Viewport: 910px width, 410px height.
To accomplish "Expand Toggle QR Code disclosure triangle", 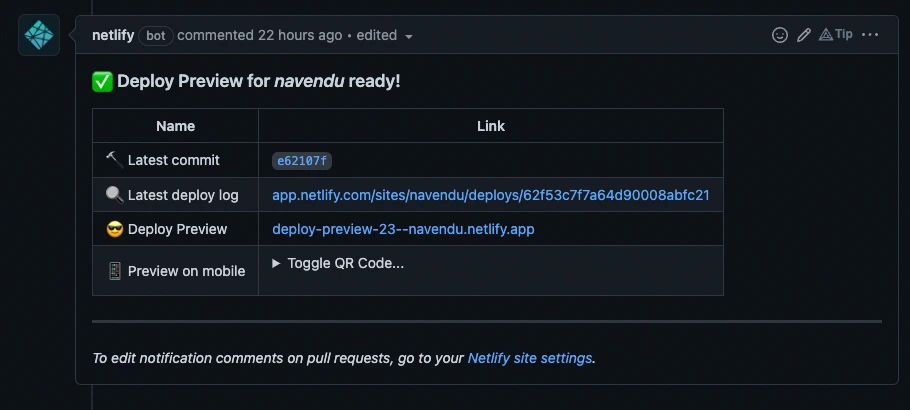I will pyautogui.click(x=276, y=263).
